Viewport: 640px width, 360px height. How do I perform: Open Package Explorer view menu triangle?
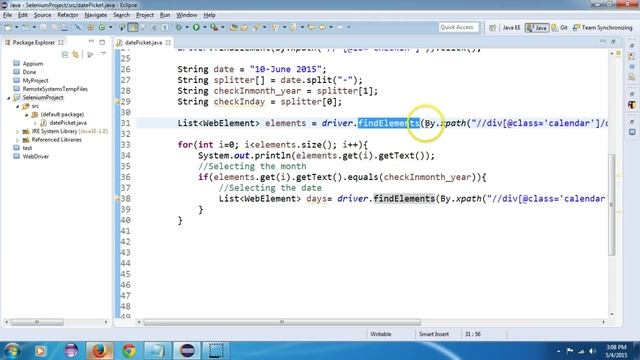104,53
